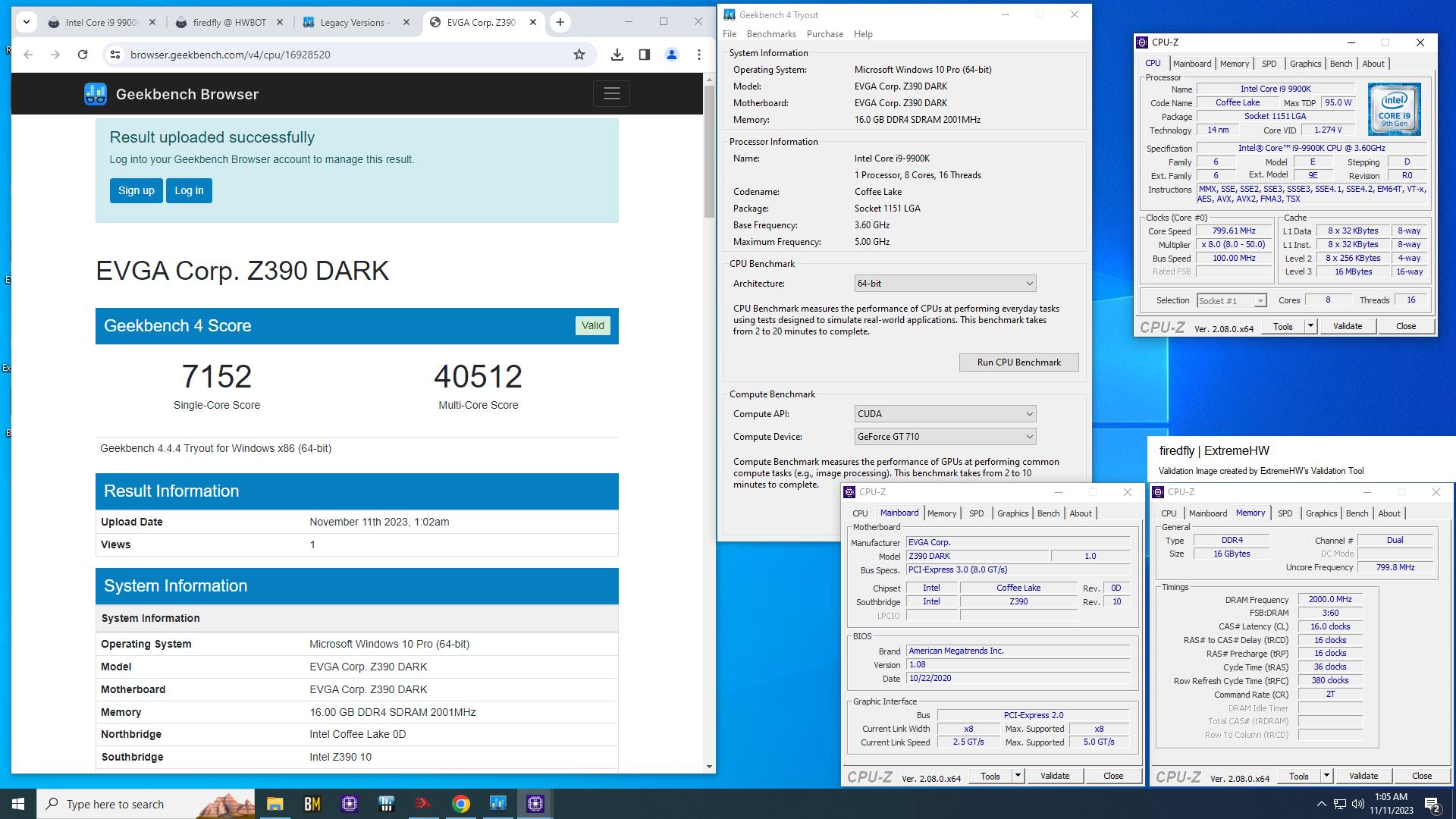Expand Tools arrow in Memory CPU-Z window
The image size is (1456, 819).
click(x=1326, y=776)
